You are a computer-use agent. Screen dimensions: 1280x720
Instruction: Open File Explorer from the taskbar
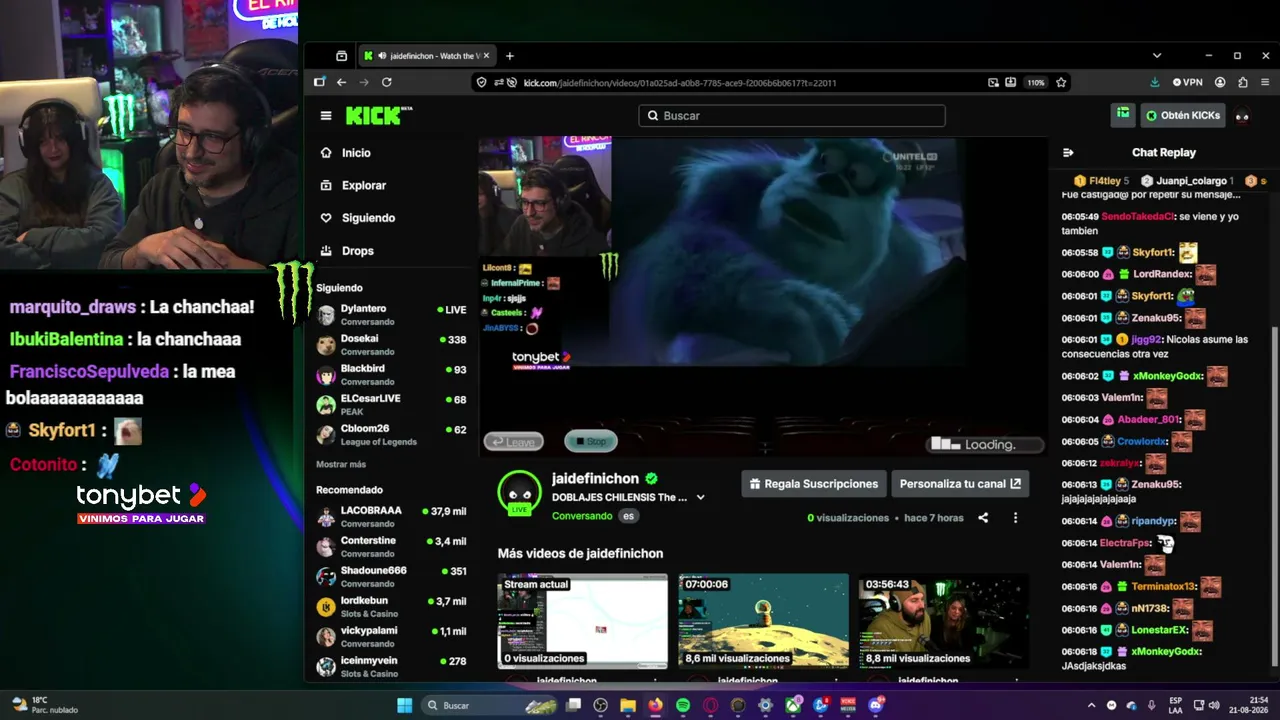coord(628,705)
